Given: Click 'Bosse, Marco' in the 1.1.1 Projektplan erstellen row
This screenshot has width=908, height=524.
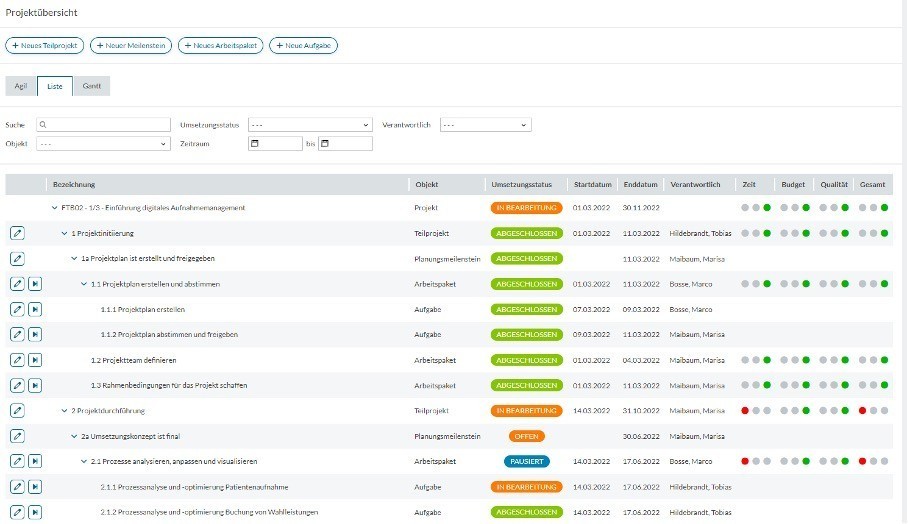Looking at the screenshot, I should [691, 309].
